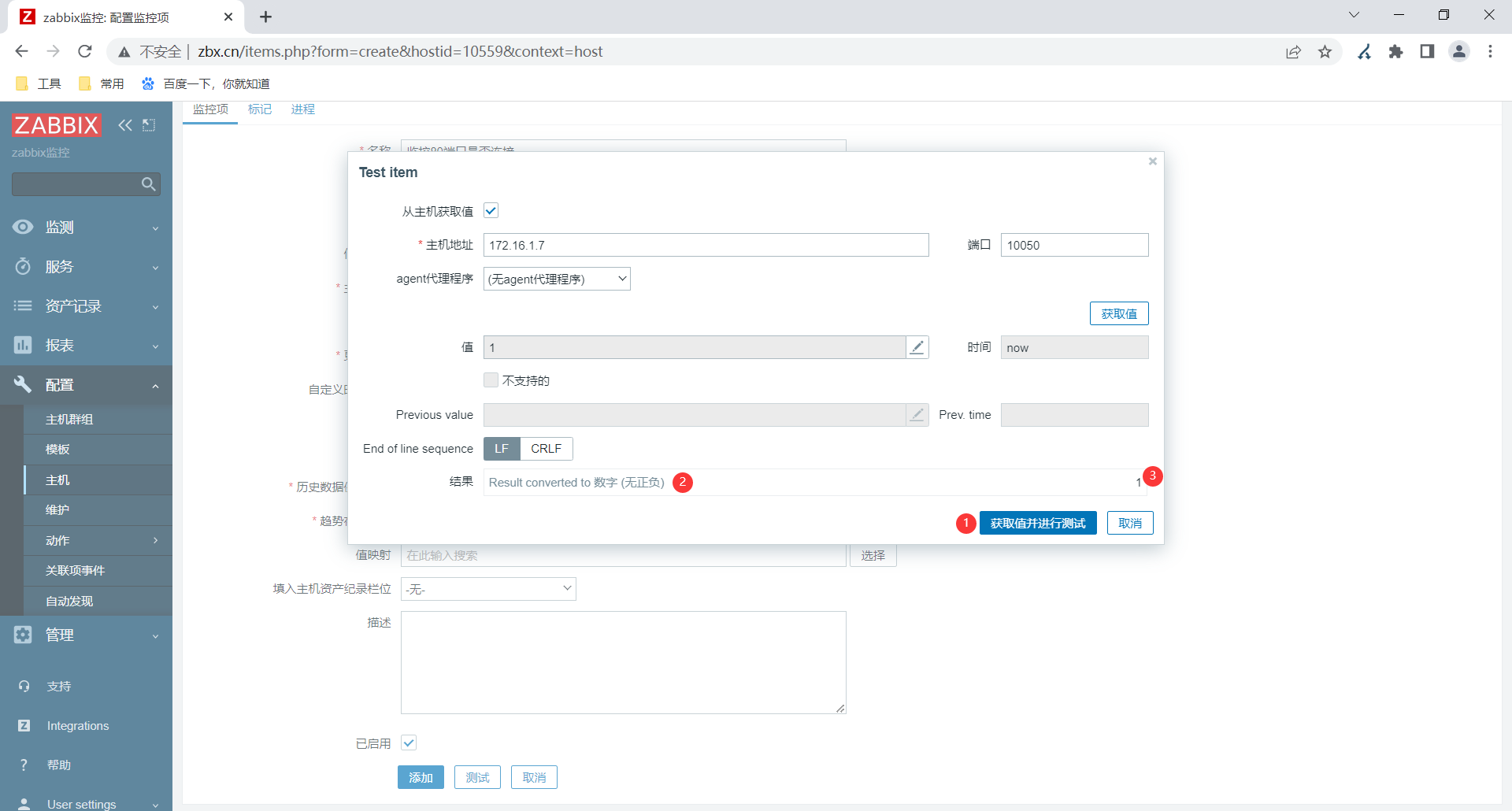Screen dimensions: 1512x811
Task: Open 维护 in the sidebar
Action: tap(98, 510)
